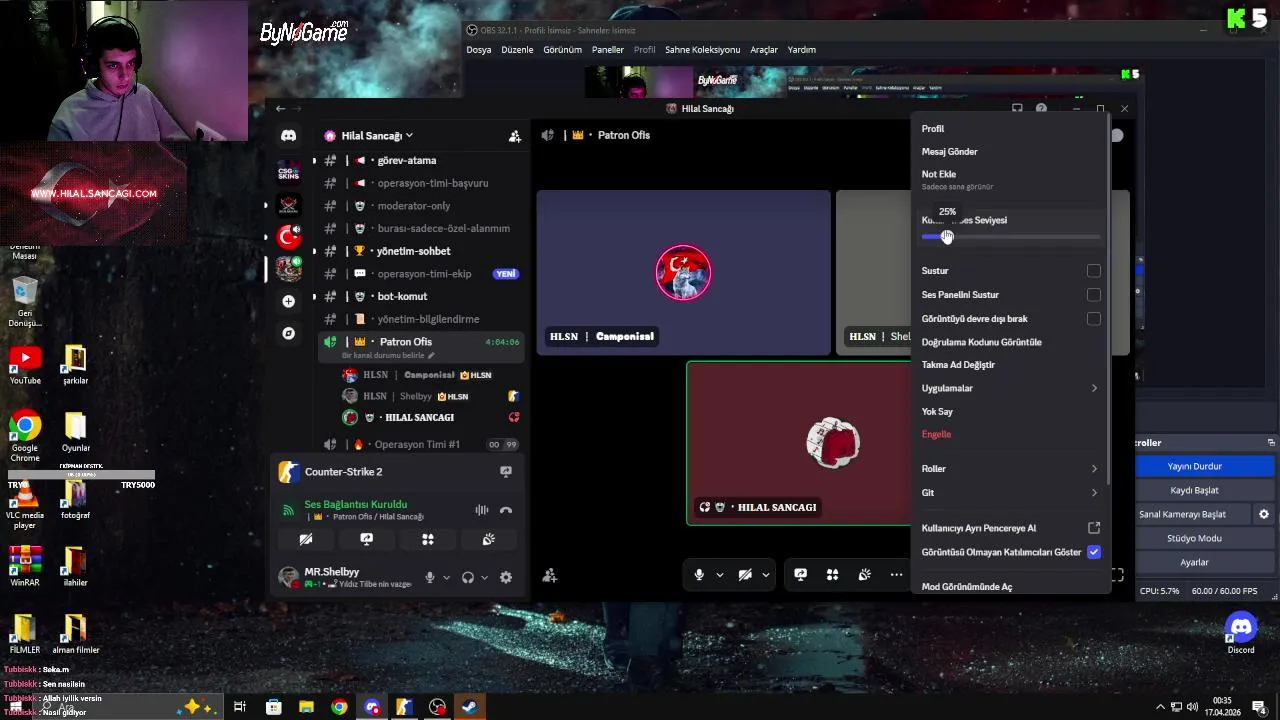Open microphone options arrow in call bar
This screenshot has width=1280, height=720.
coord(719,575)
